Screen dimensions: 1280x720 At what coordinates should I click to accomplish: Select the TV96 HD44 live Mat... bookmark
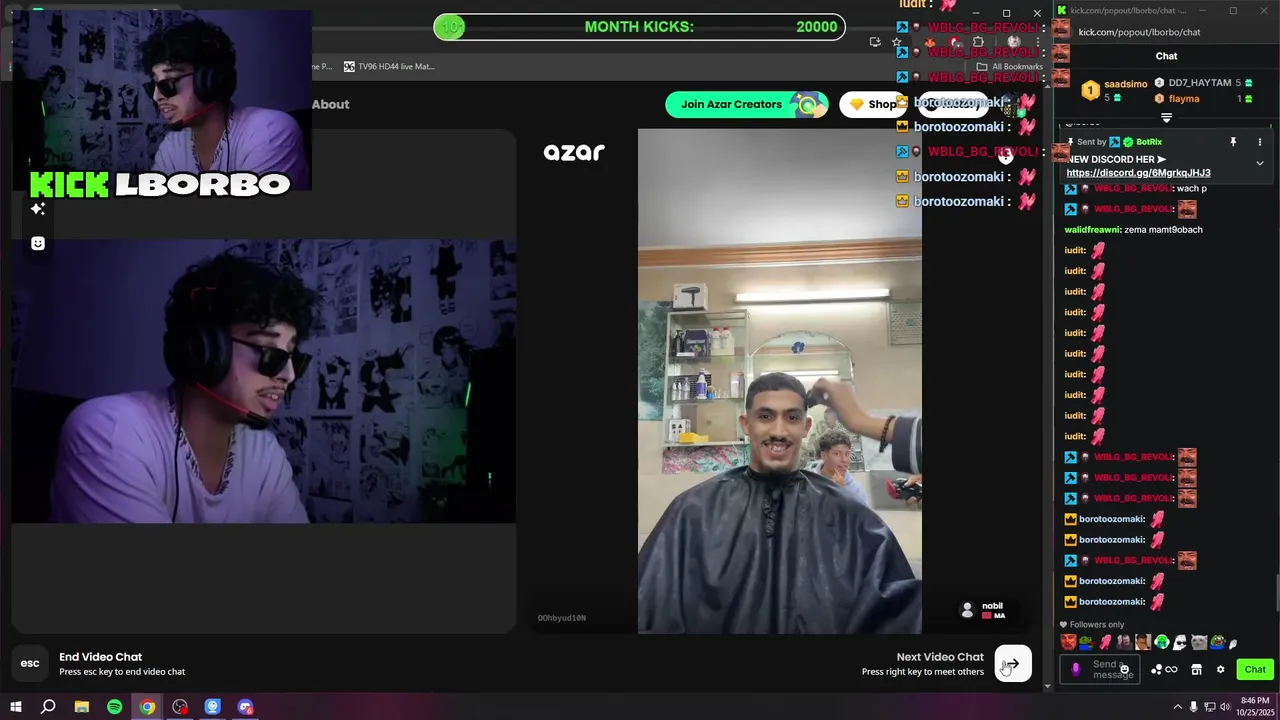click(x=389, y=66)
